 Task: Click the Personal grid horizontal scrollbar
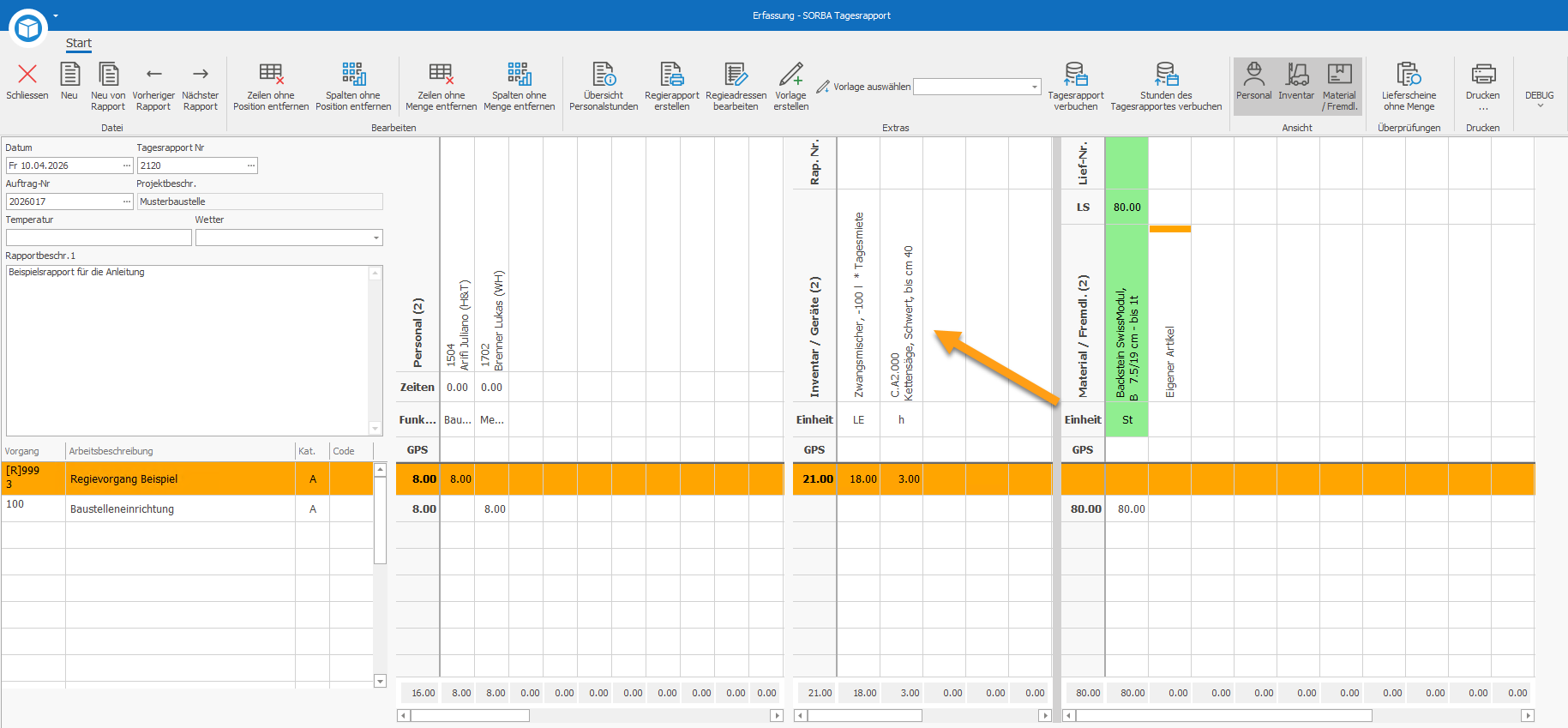pos(590,715)
